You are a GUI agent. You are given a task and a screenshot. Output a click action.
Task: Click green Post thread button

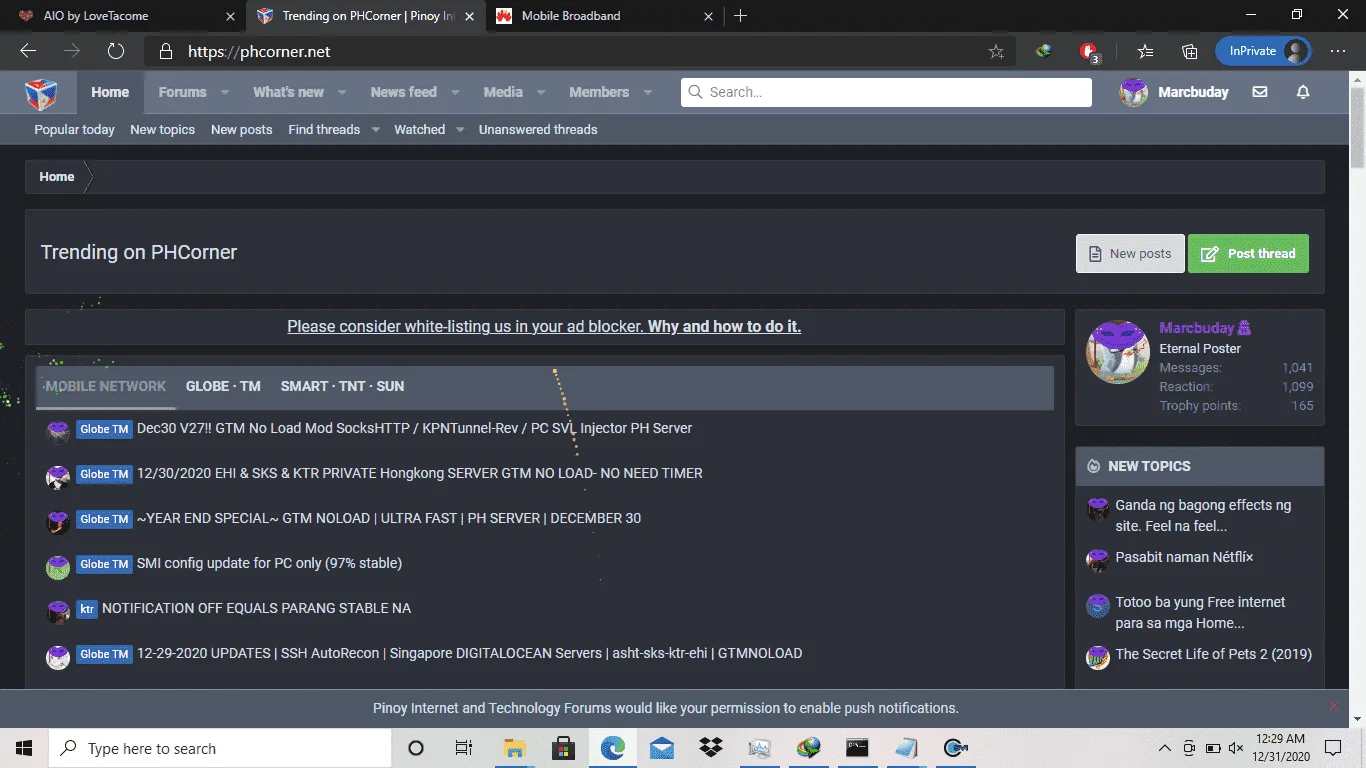pyautogui.click(x=1248, y=254)
